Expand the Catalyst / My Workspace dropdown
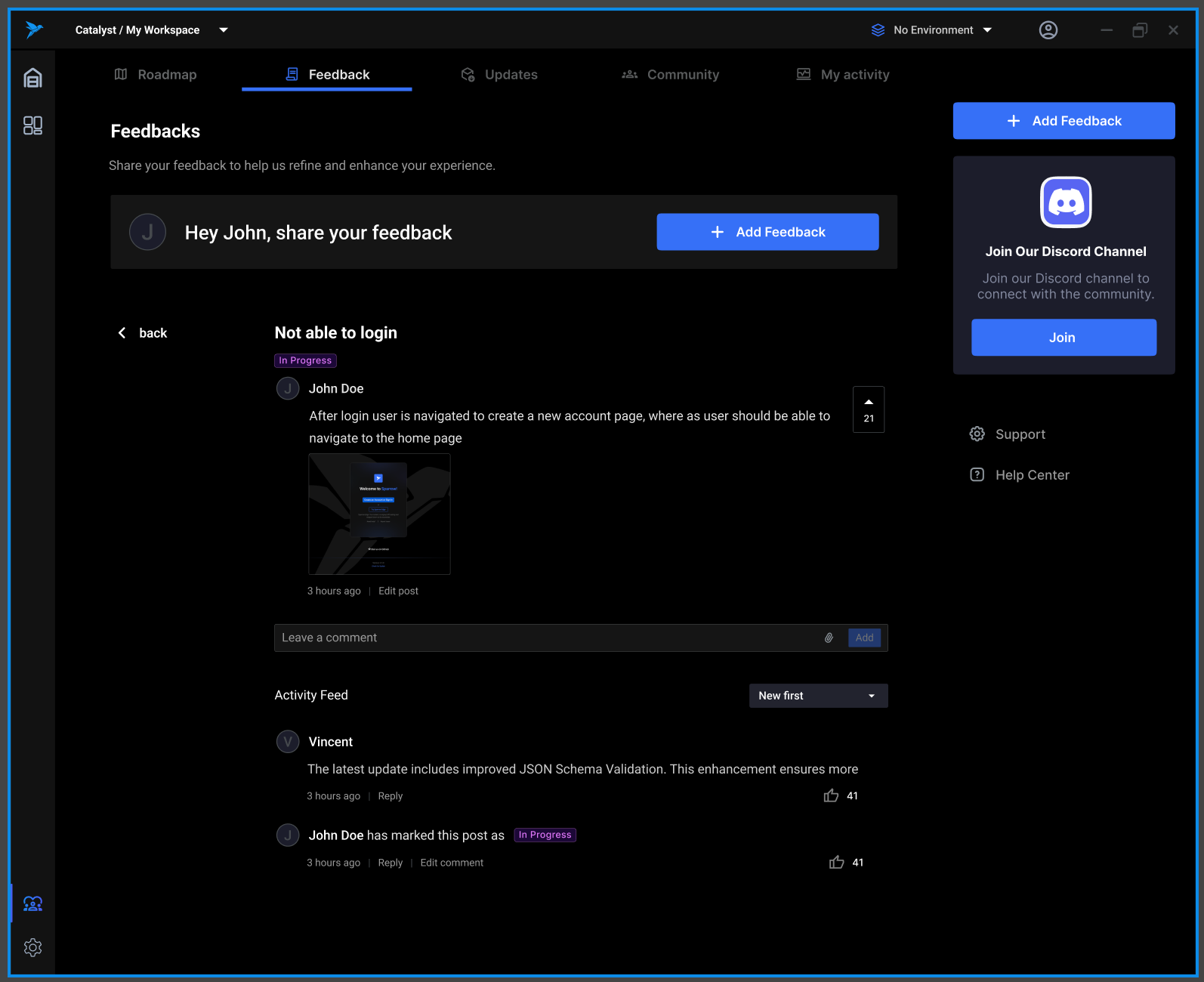This screenshot has height=982, width=1204. tap(224, 30)
